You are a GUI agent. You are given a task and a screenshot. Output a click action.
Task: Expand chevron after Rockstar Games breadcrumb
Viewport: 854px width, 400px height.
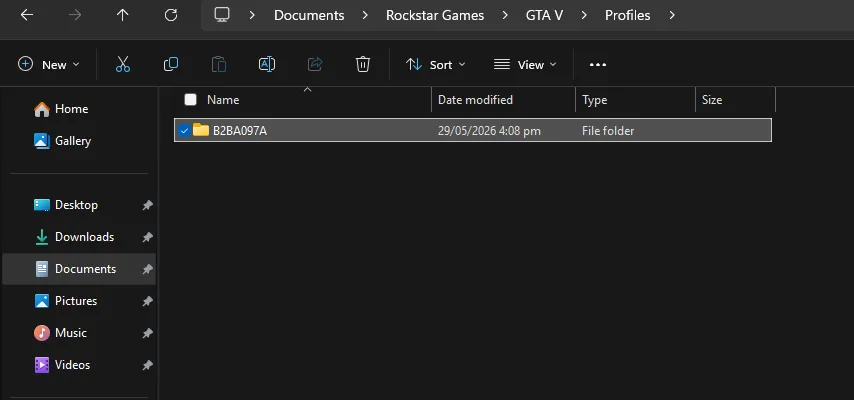point(505,15)
